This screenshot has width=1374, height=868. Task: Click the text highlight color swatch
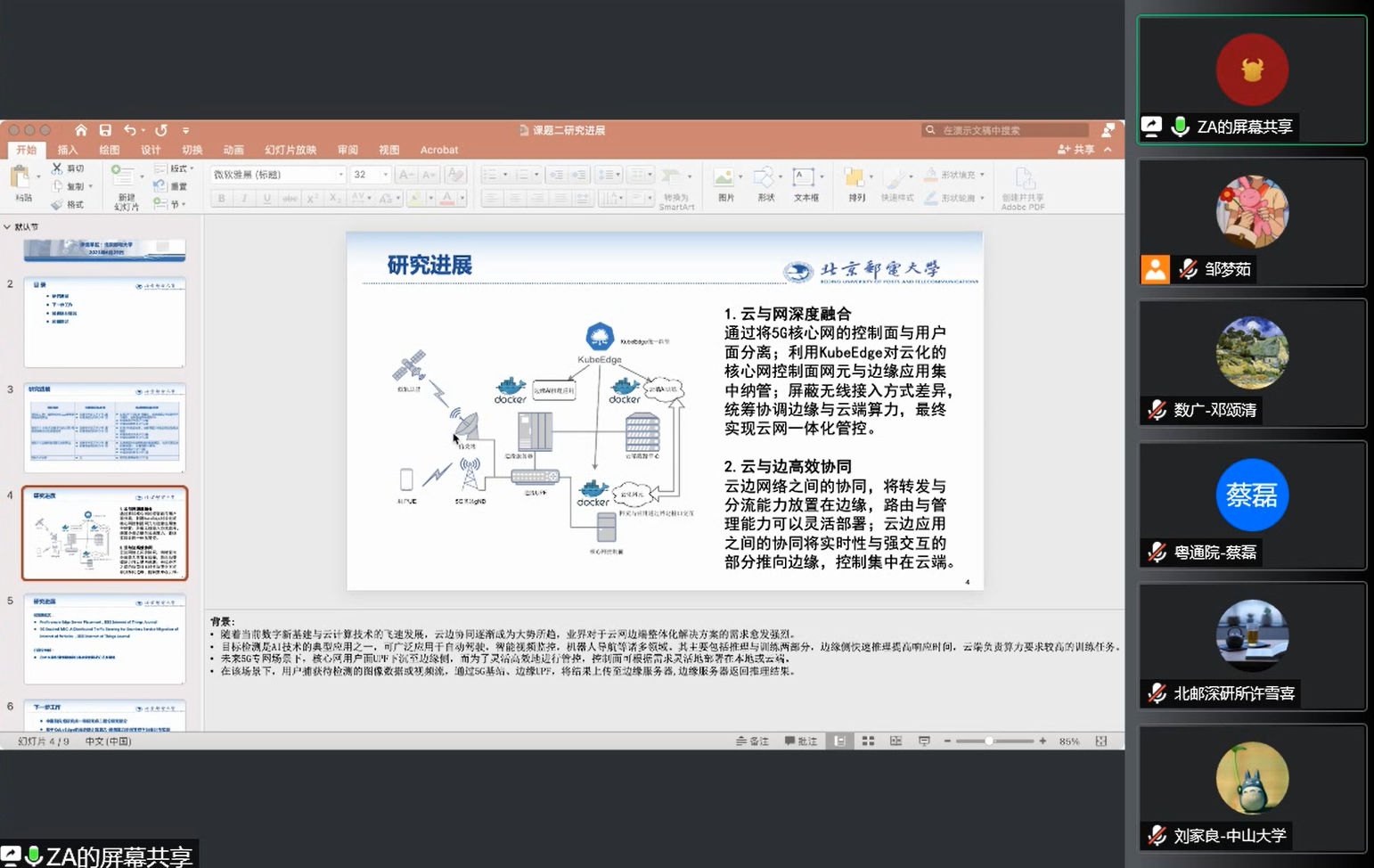[415, 198]
